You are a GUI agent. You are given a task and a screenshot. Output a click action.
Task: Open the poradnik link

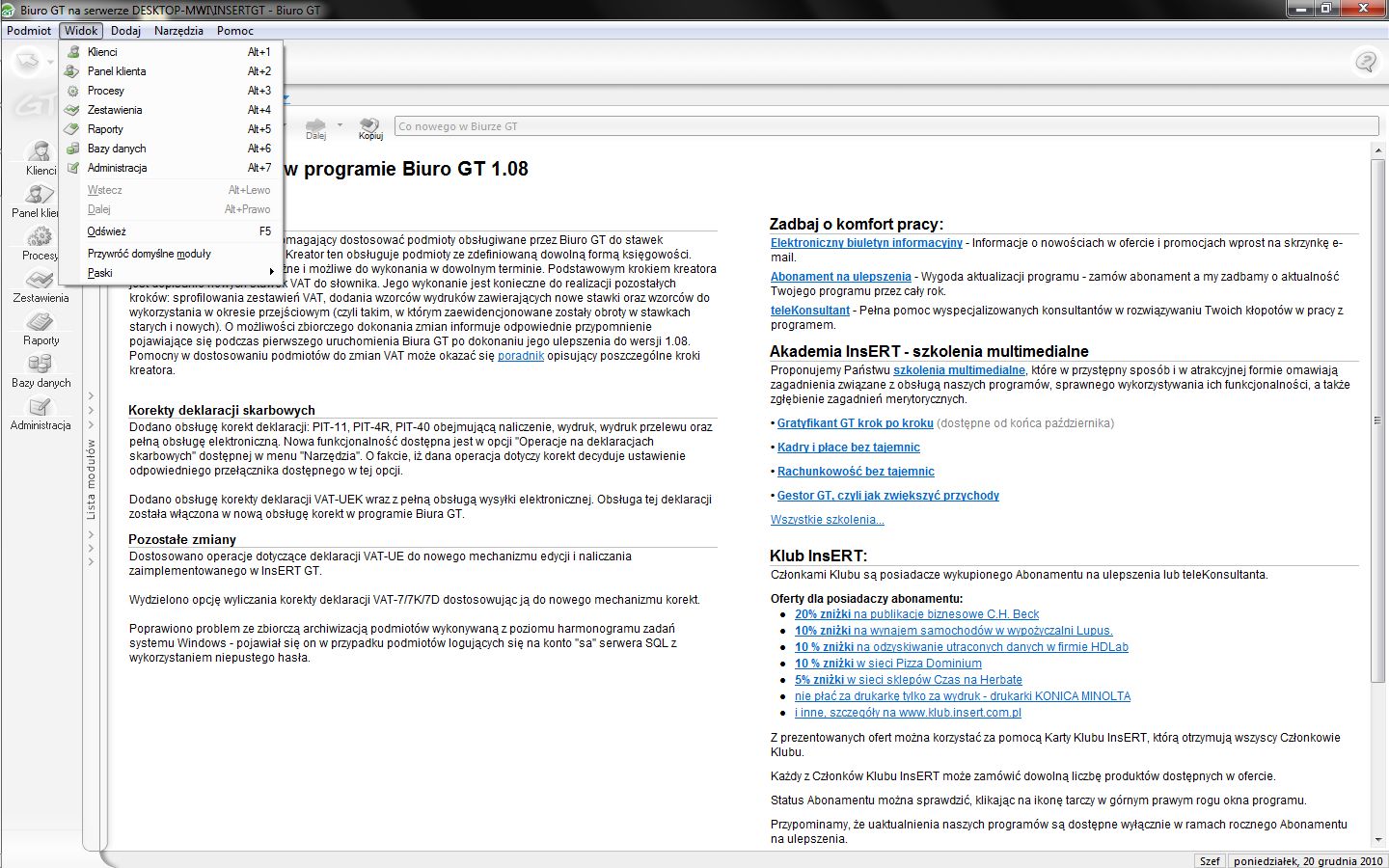(521, 356)
